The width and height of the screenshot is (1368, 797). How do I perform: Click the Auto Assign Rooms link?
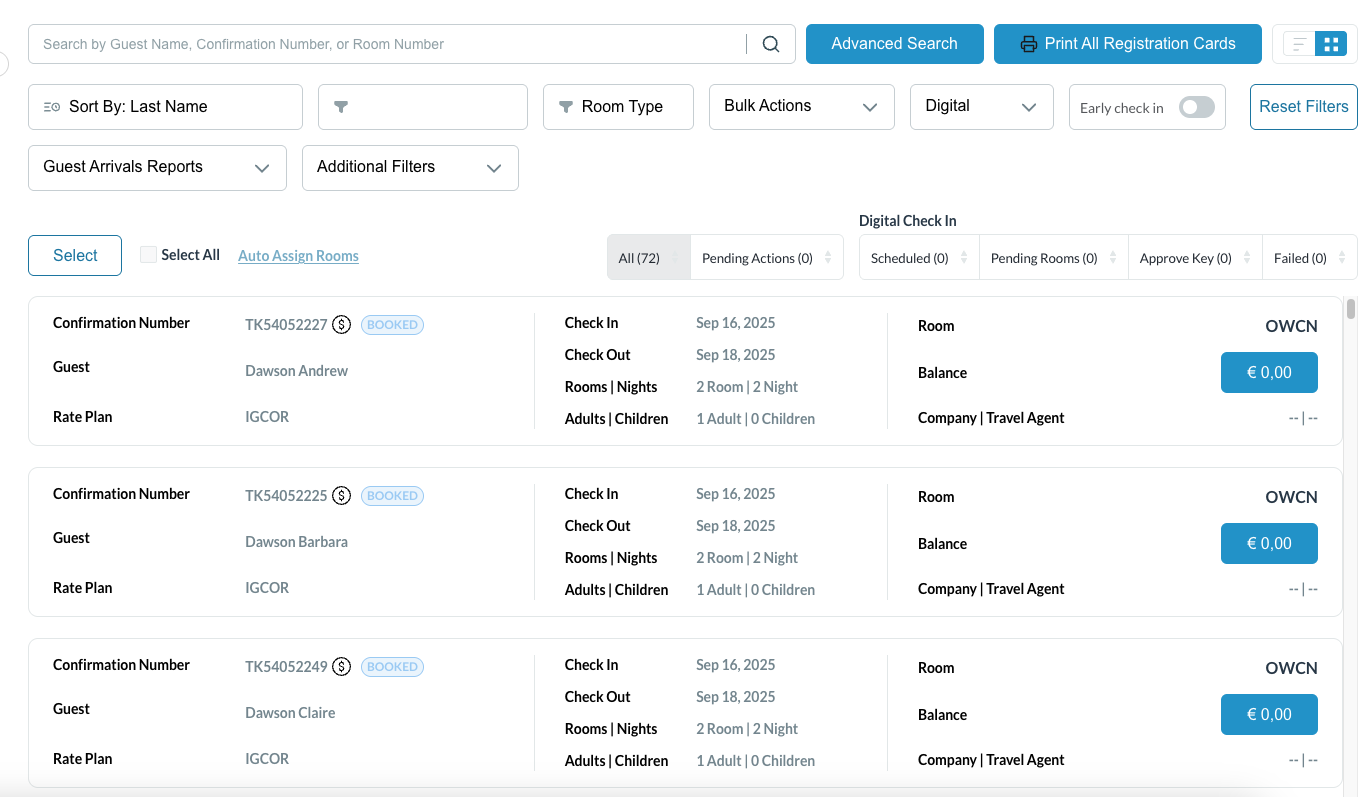[298, 256]
